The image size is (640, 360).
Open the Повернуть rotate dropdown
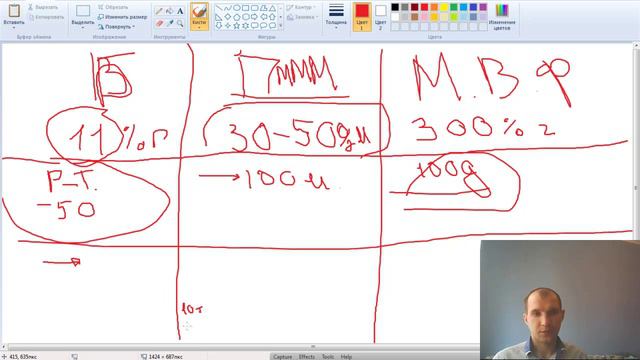pyautogui.click(x=117, y=27)
